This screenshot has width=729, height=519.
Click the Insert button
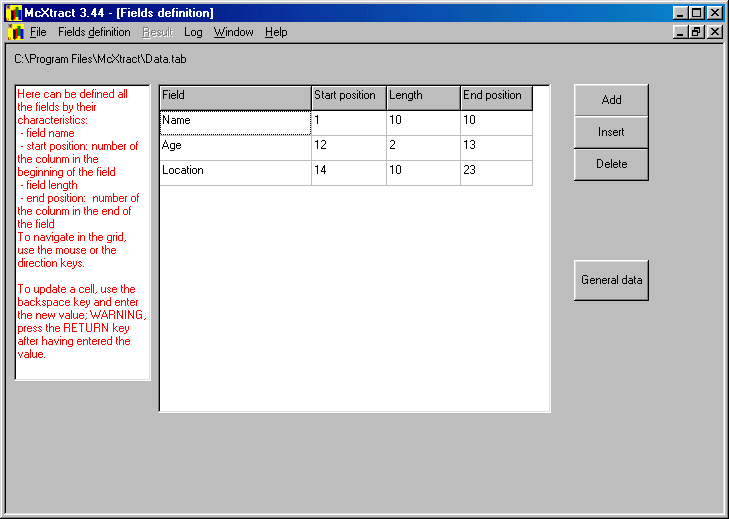[611, 132]
